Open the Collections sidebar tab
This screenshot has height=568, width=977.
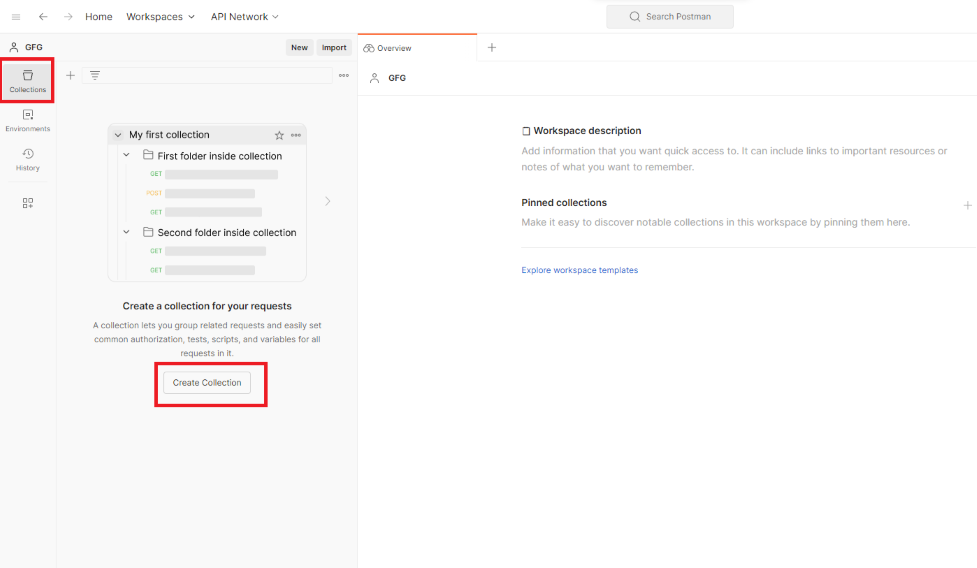coord(27,81)
